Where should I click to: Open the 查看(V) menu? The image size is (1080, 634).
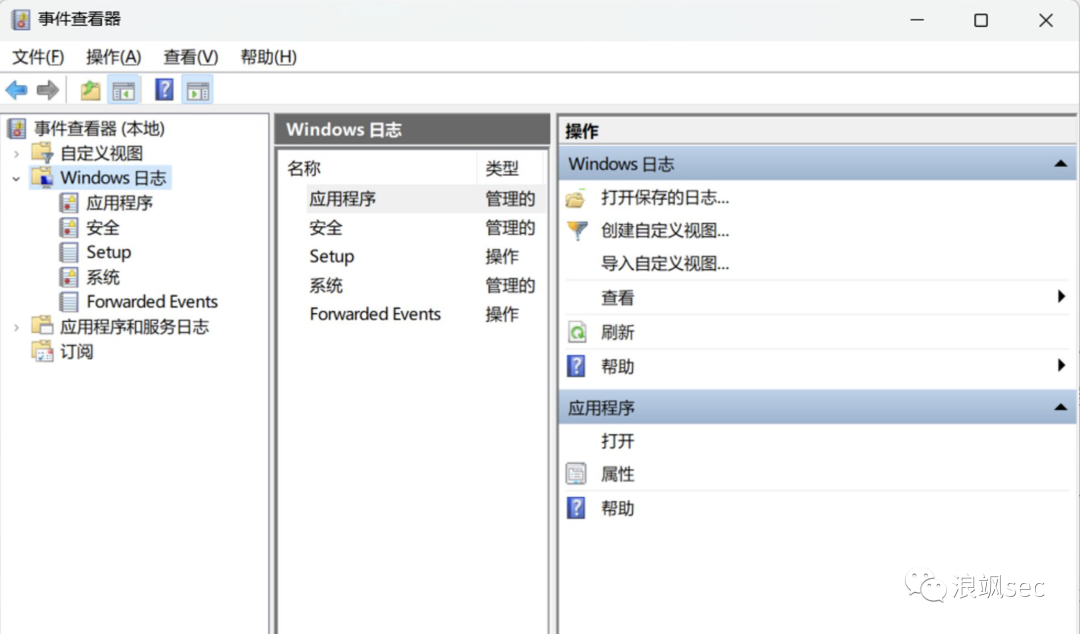point(191,57)
